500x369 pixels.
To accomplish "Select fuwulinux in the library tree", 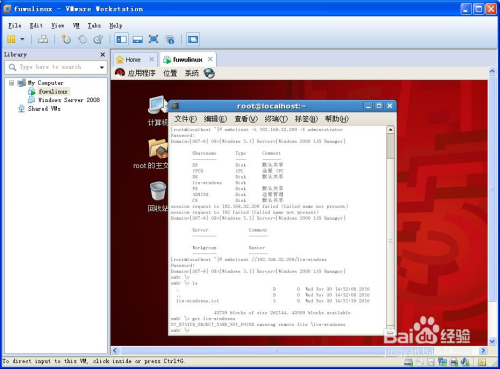I will click(x=53, y=91).
